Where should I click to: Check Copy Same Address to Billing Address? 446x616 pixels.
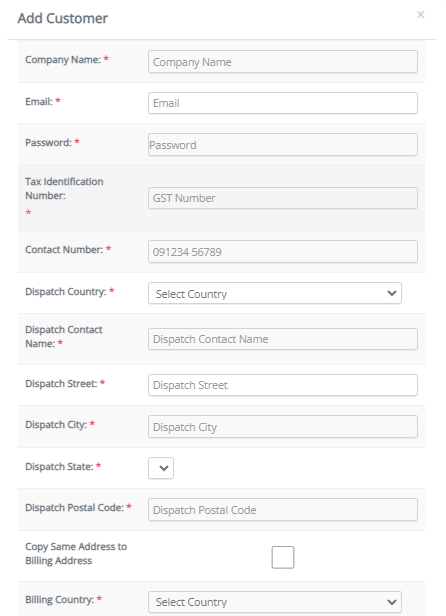(283, 557)
